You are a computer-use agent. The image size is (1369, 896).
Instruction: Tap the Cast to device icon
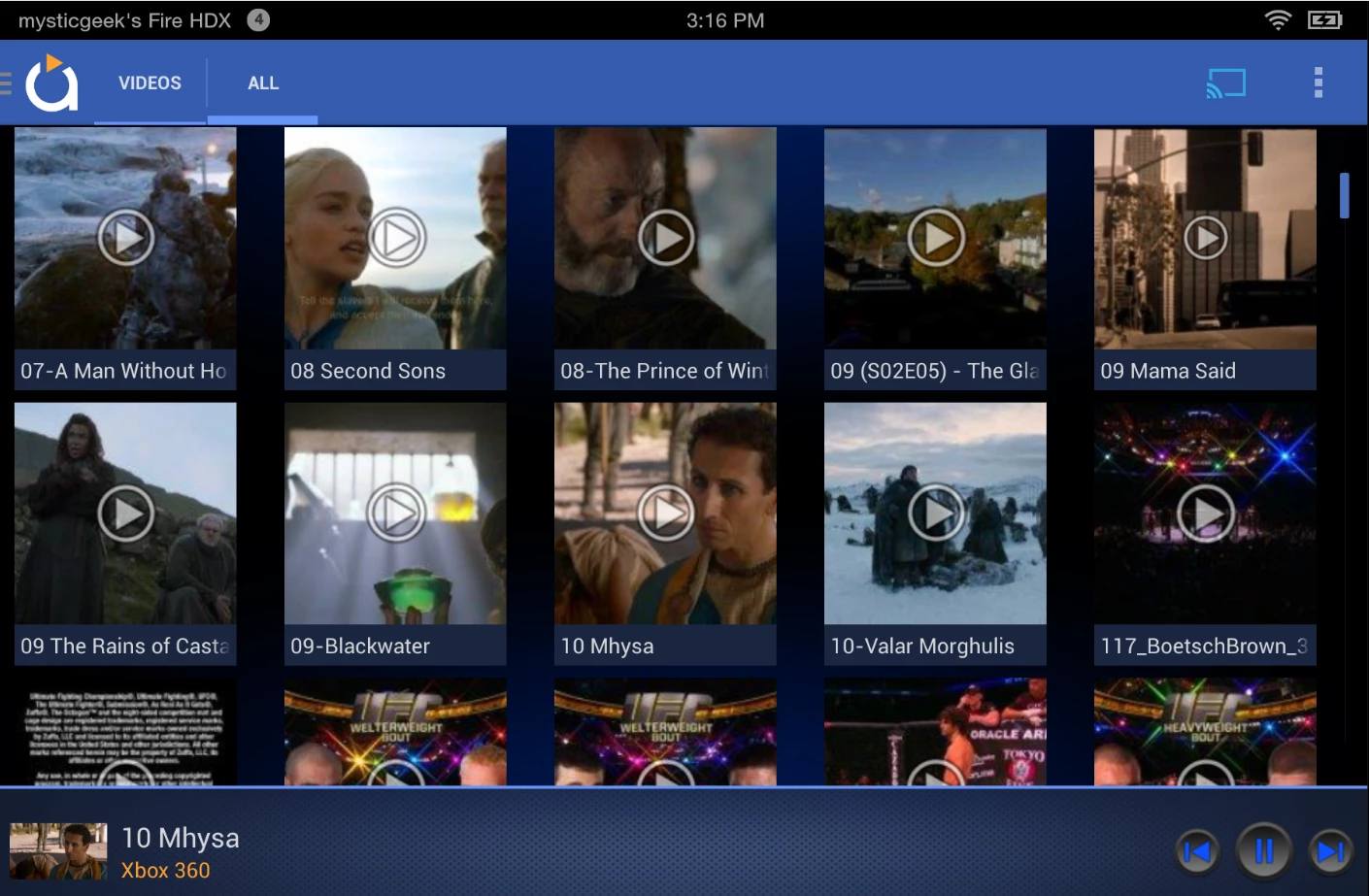tap(1225, 83)
